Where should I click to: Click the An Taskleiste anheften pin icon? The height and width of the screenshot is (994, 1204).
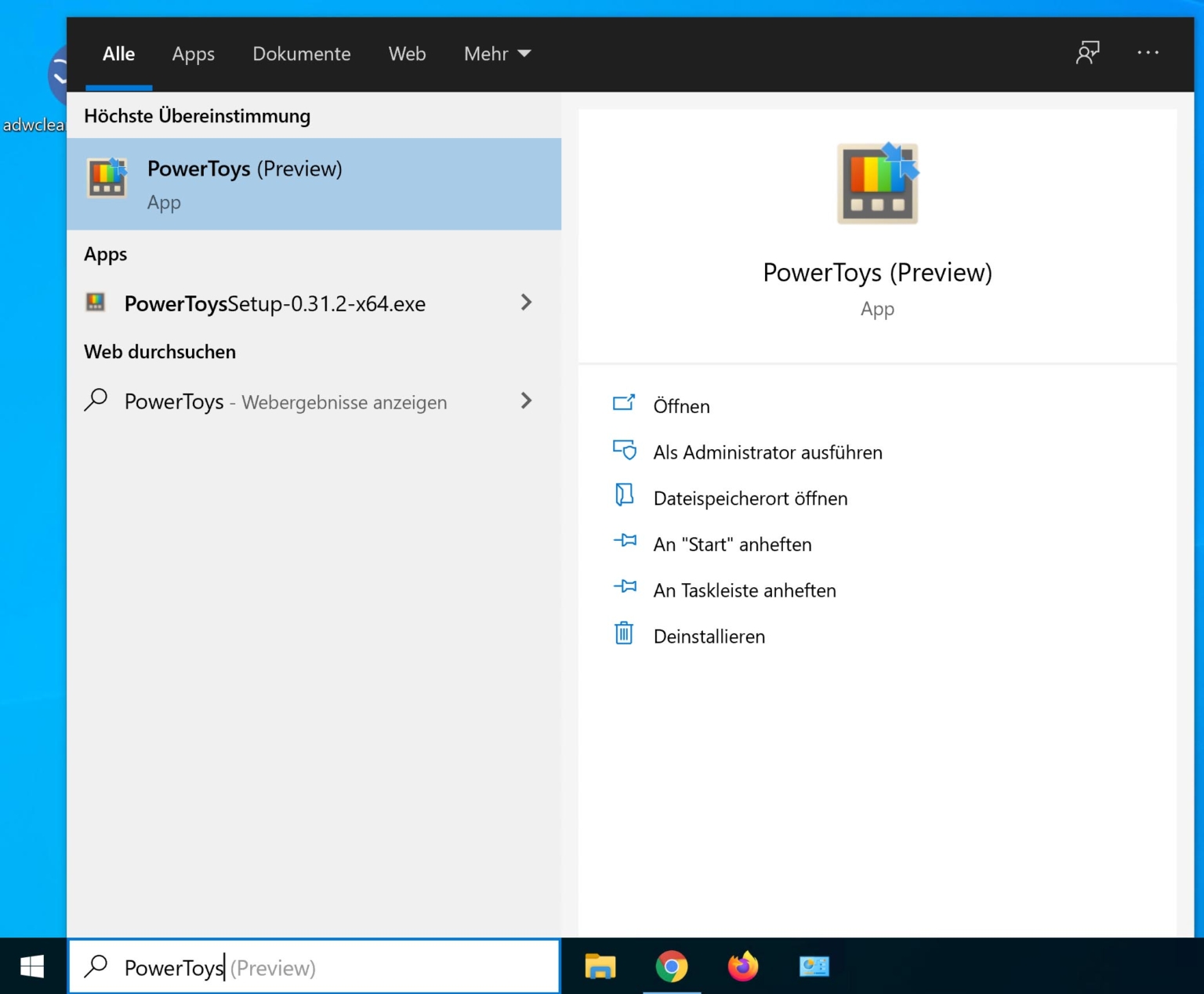click(x=624, y=587)
